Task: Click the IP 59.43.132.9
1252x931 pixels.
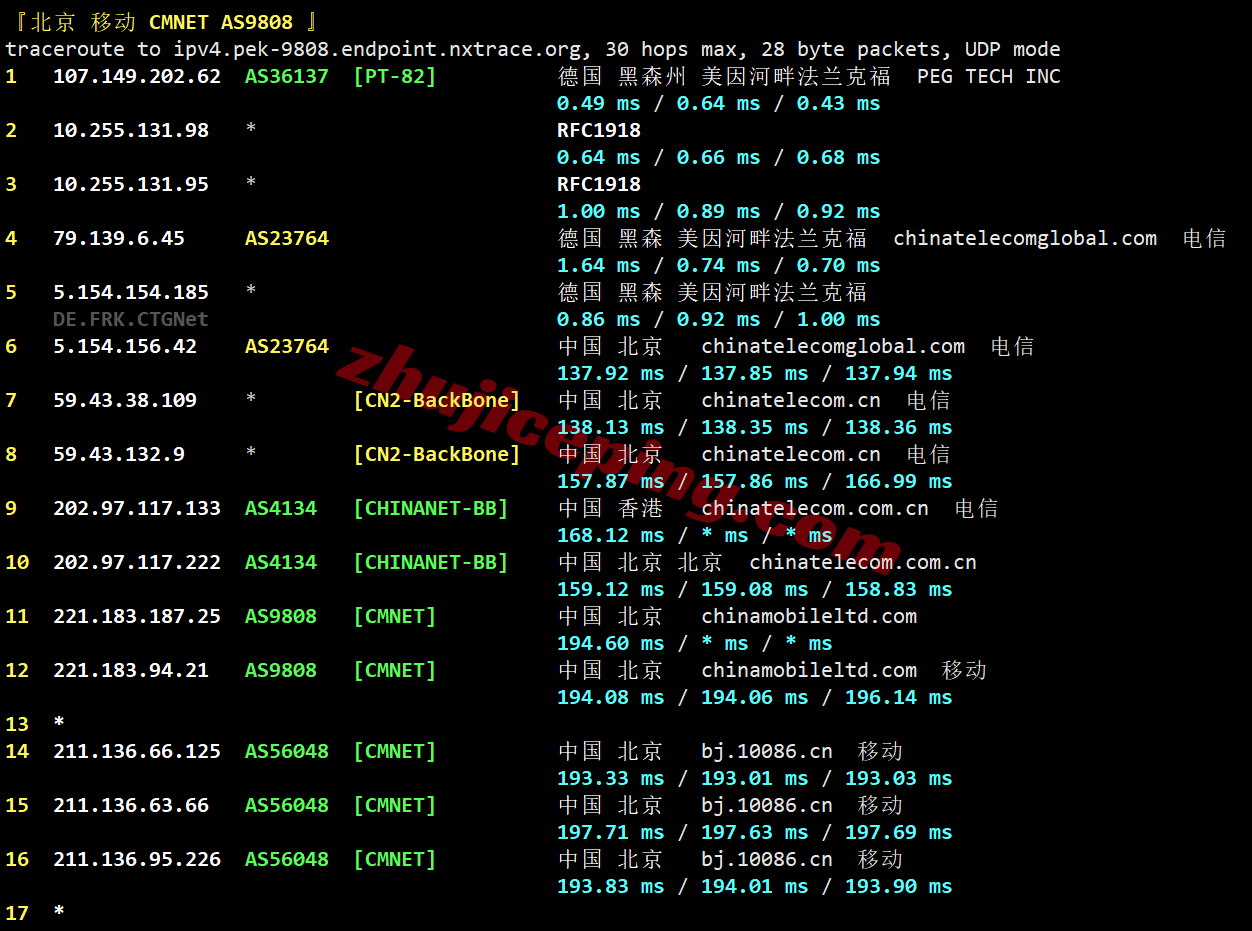Action: 119,454
